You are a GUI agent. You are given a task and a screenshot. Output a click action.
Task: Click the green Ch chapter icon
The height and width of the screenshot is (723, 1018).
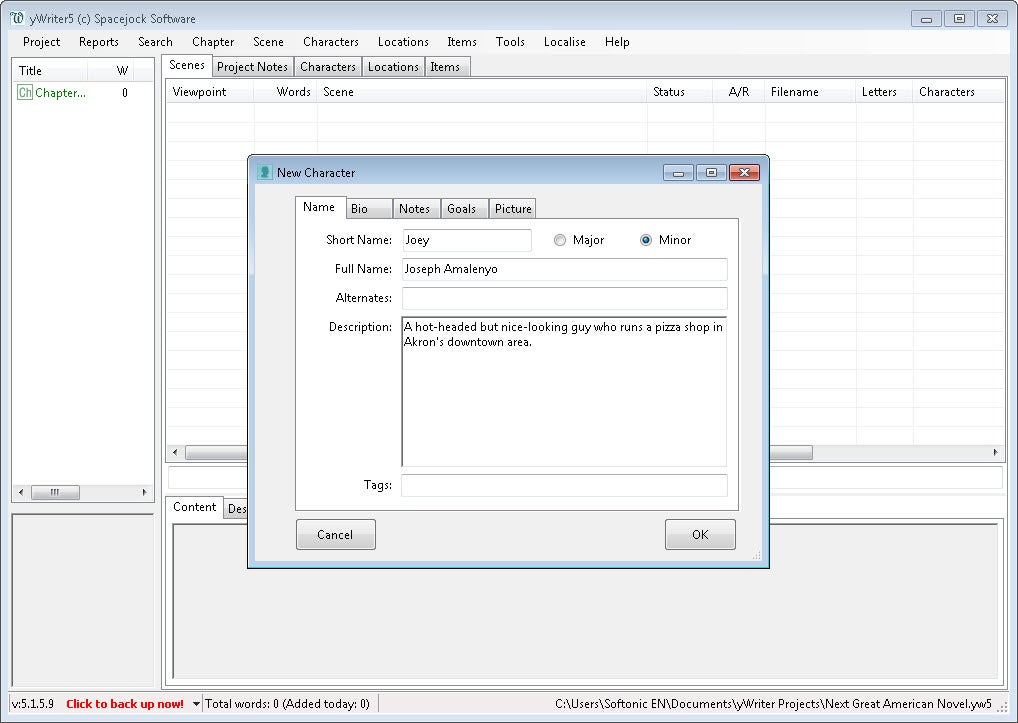point(25,93)
